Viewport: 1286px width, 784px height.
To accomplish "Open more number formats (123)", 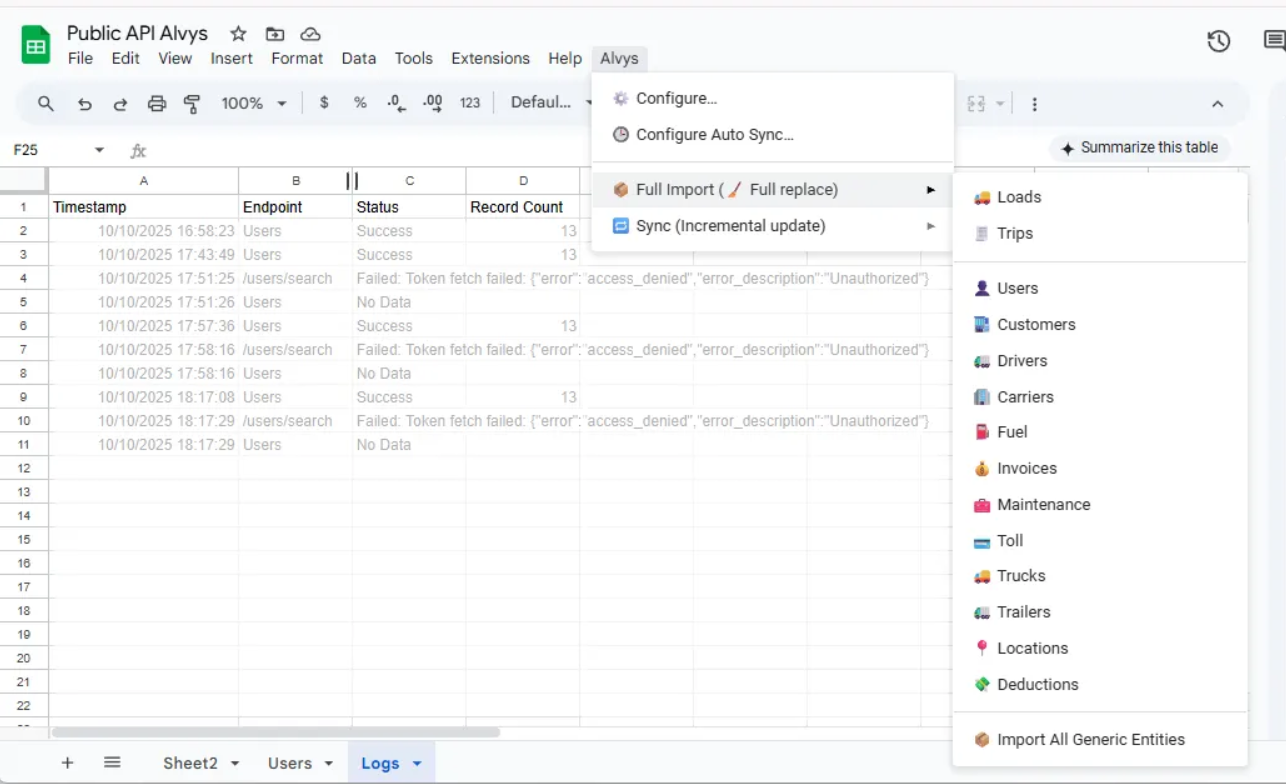I will [470, 103].
